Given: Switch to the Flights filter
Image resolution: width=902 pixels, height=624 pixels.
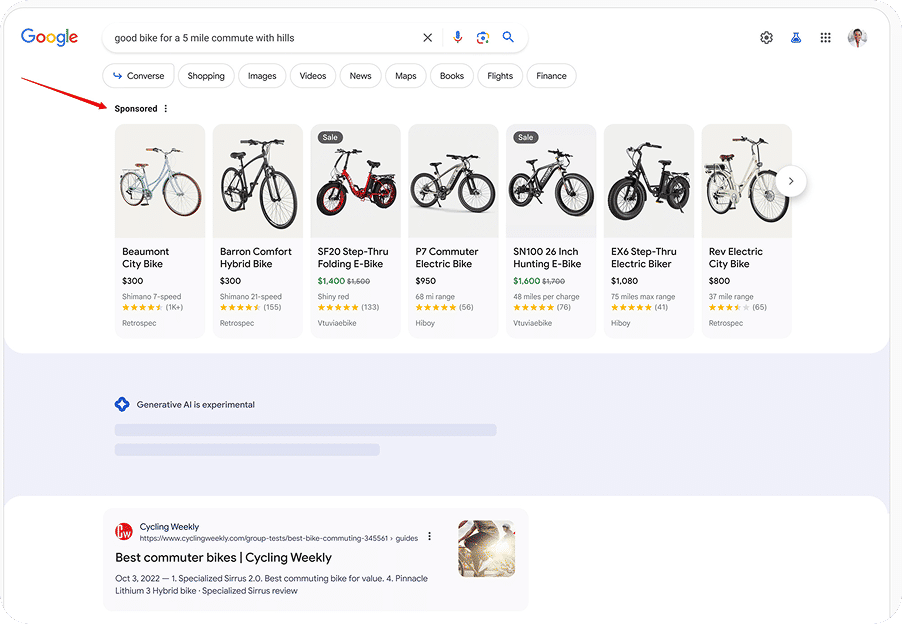Looking at the screenshot, I should click(500, 76).
